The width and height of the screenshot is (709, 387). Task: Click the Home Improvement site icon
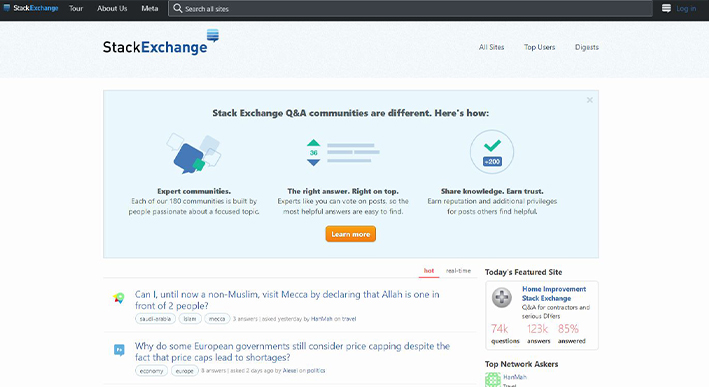(502, 297)
